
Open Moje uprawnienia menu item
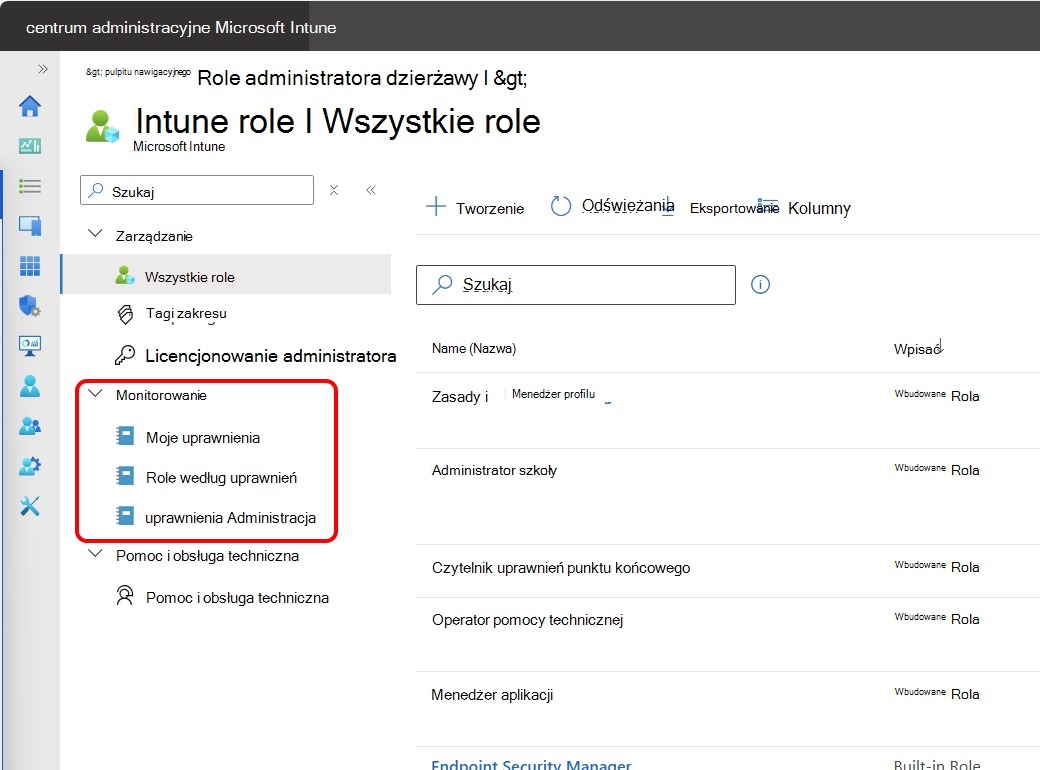pyautogui.click(x=203, y=438)
